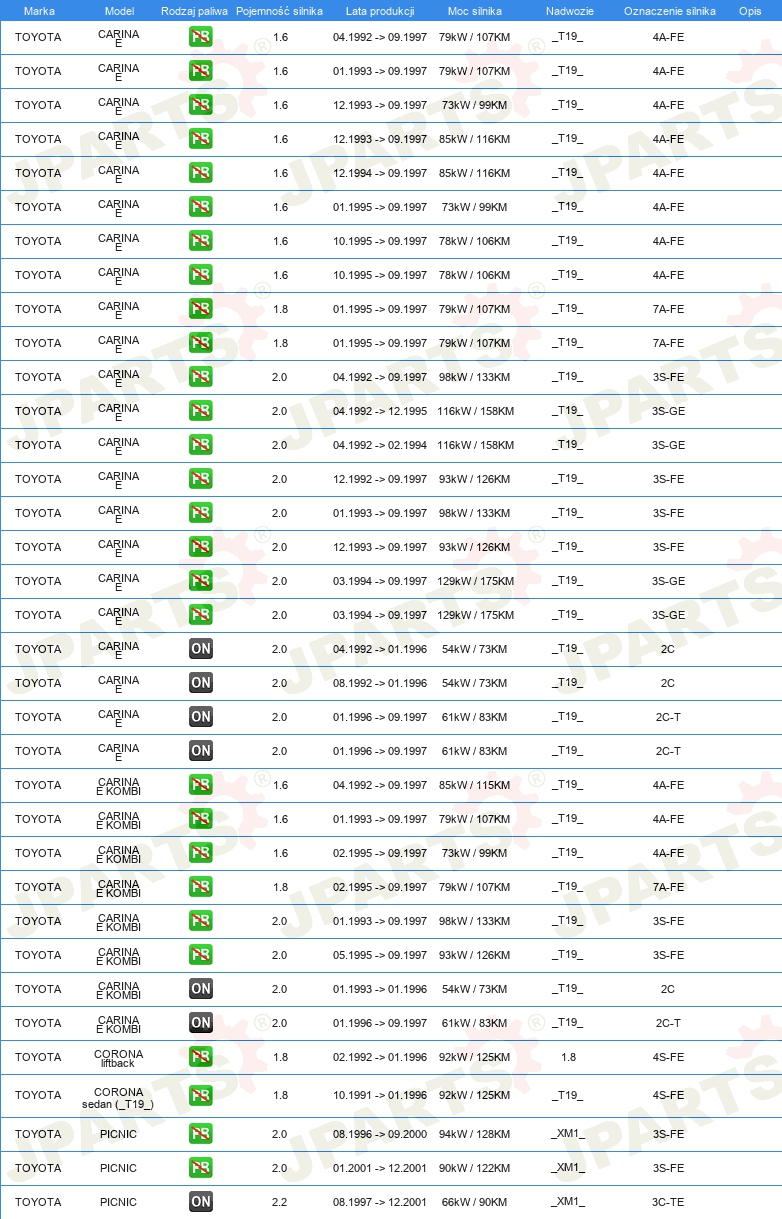Viewport: 782px width, 1219px height.
Task: Click the petrol icon for Carina E 01.1995 73kW/99KM
Action: click(201, 207)
